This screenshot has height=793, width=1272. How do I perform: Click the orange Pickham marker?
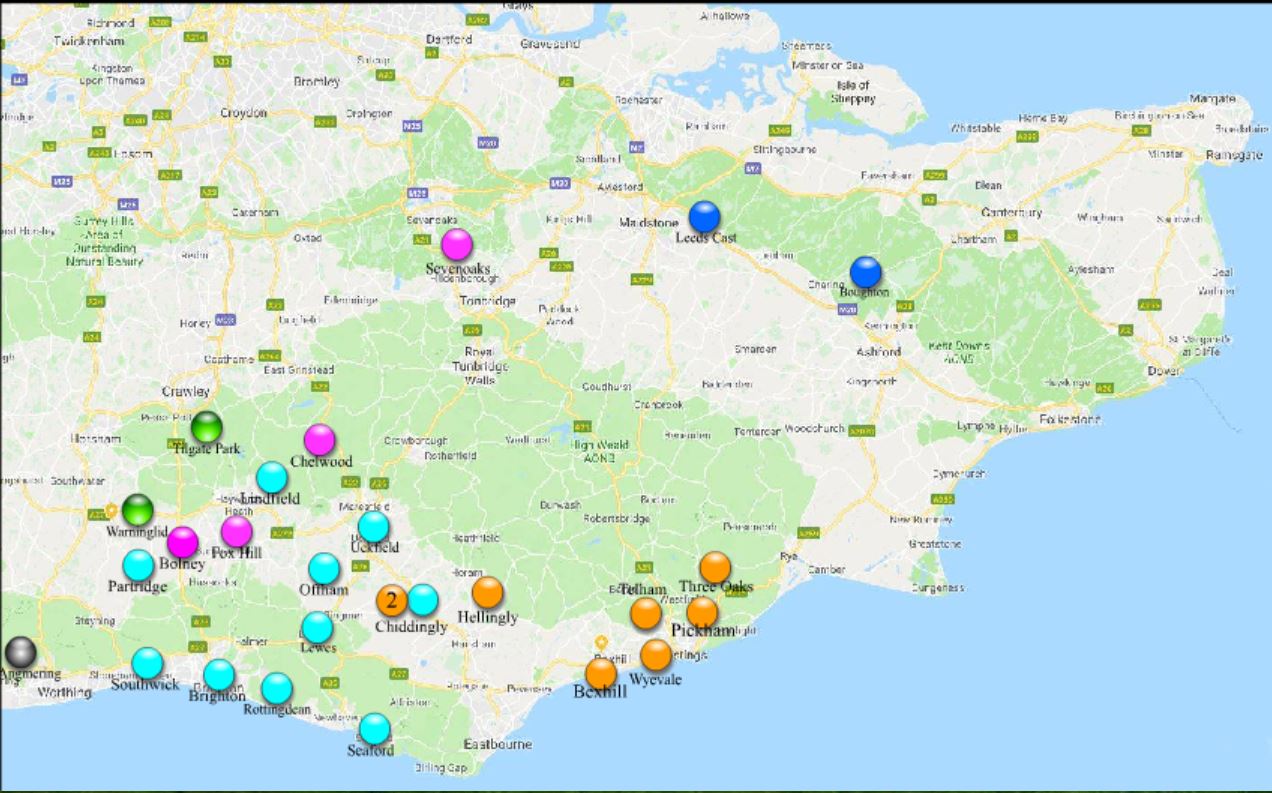pos(702,612)
